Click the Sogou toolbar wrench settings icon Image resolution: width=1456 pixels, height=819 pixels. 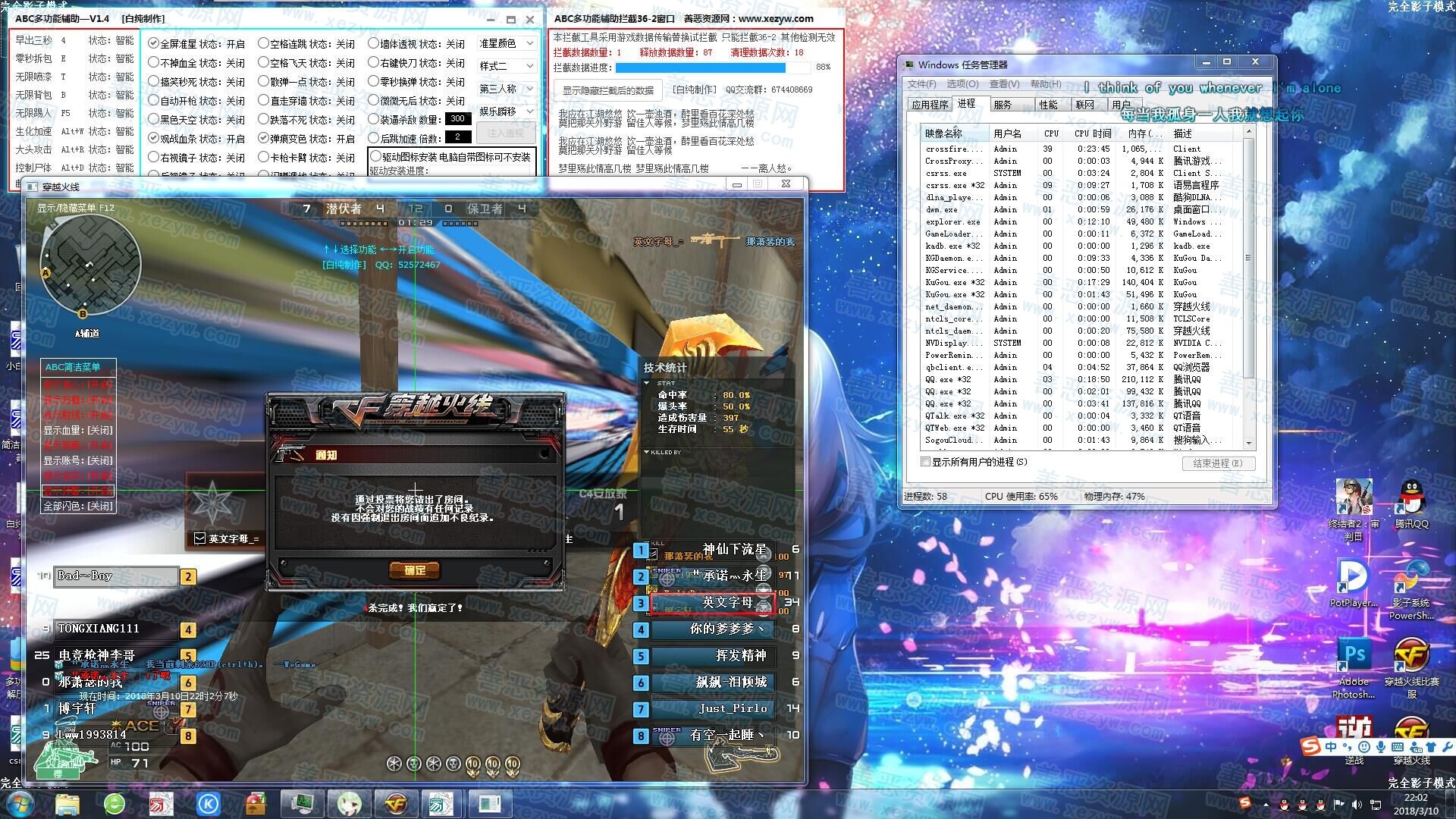1447,747
